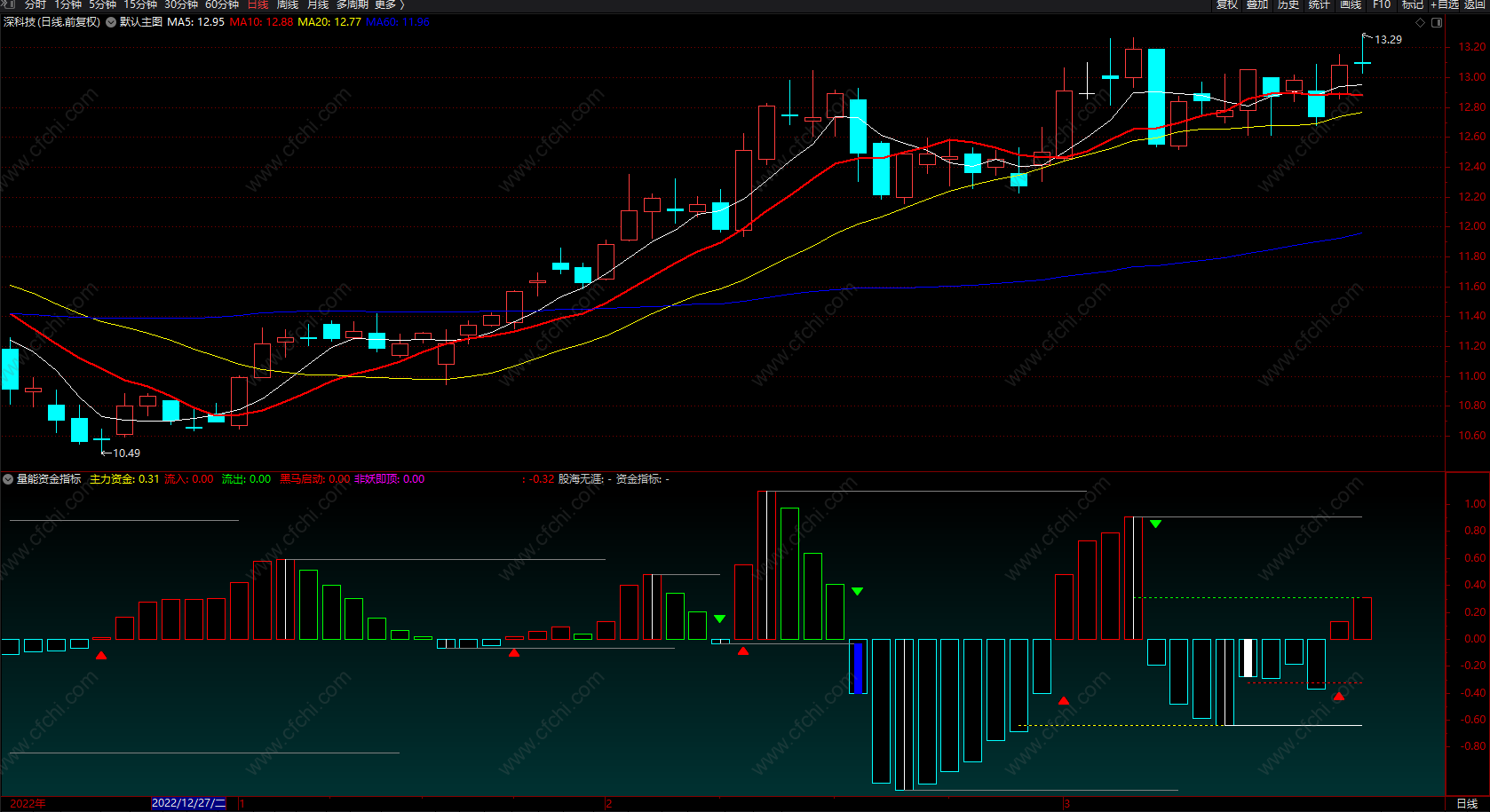This screenshot has width=1490, height=812.
Task: Click the 10.49 low price label
Action: [126, 453]
